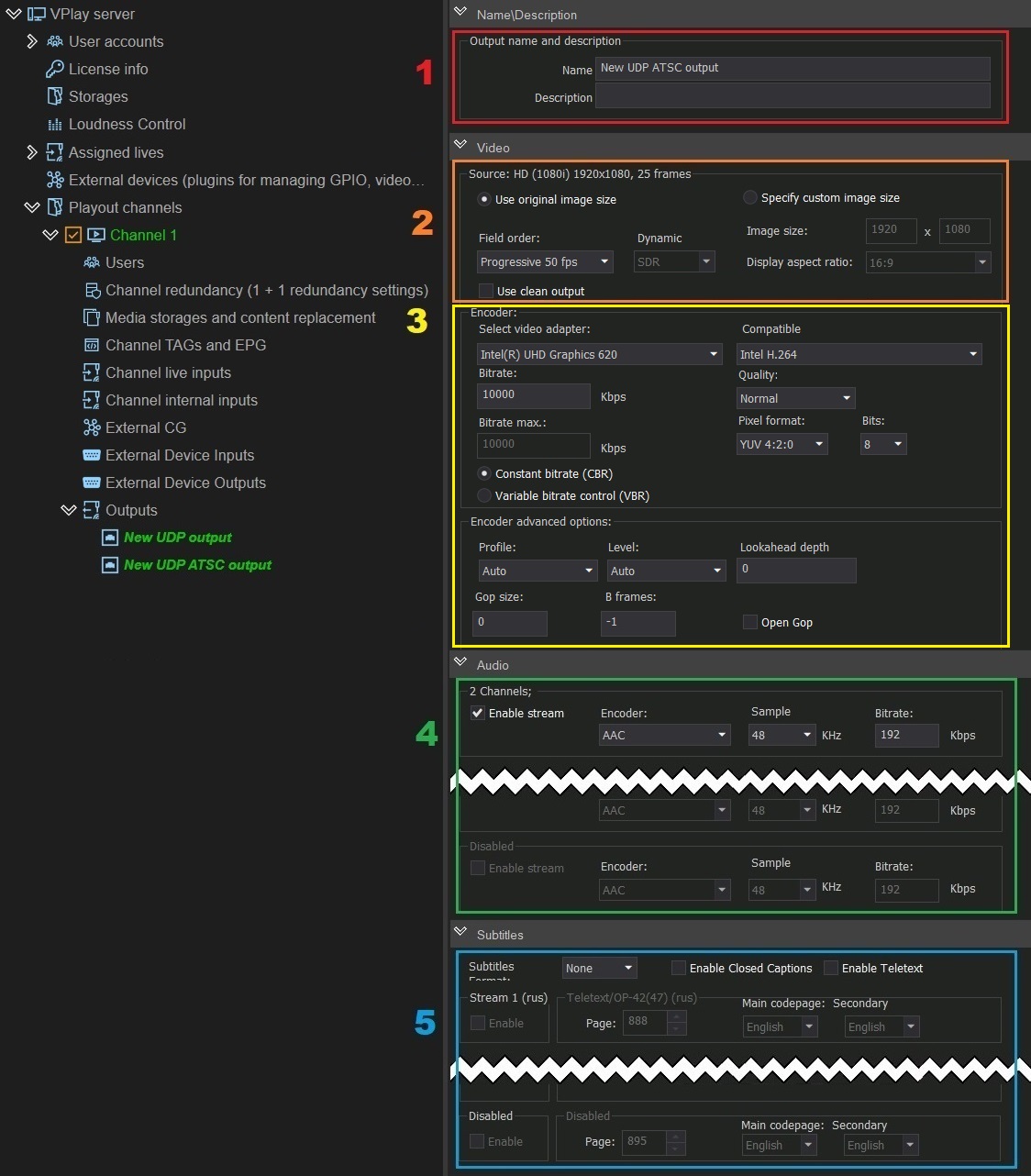Click the New UDP output icon
Viewport: 1031px width, 1176px height.
110,538
